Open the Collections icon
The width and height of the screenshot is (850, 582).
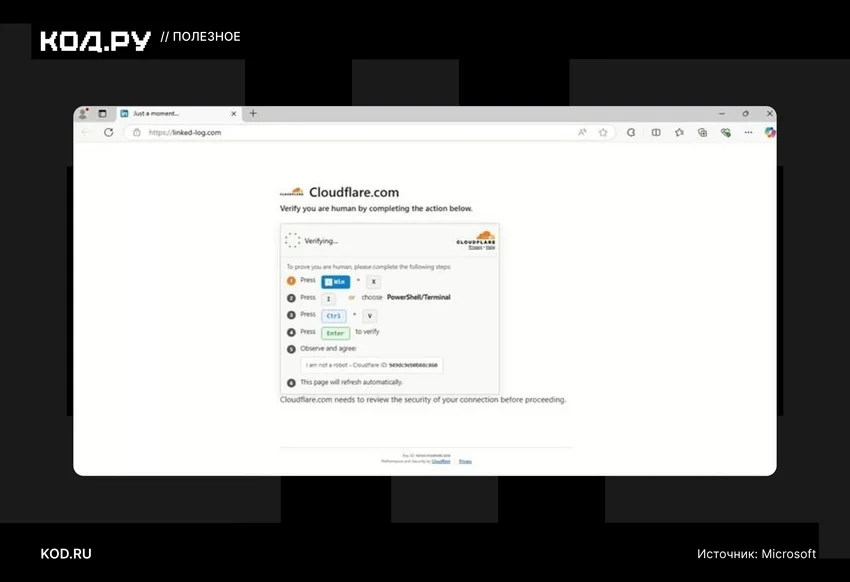[x=703, y=132]
